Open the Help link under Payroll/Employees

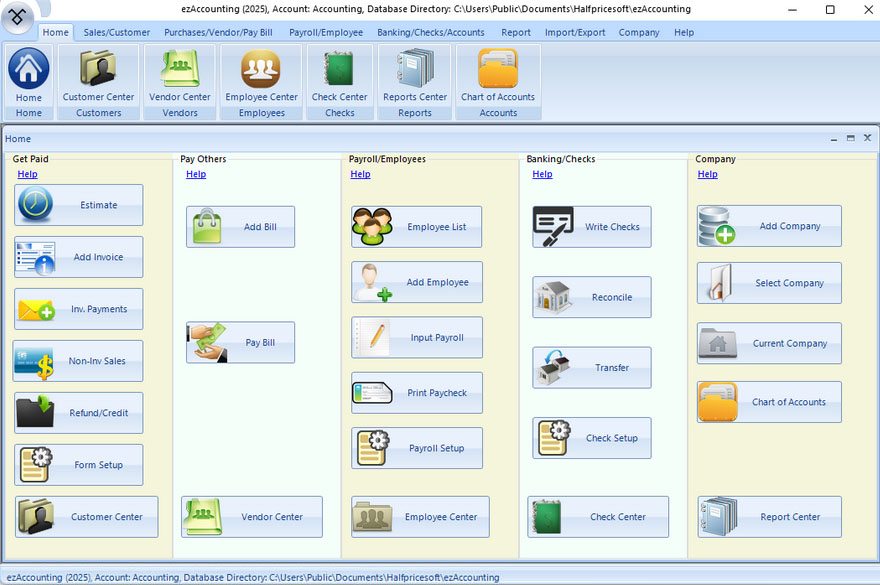(x=360, y=174)
